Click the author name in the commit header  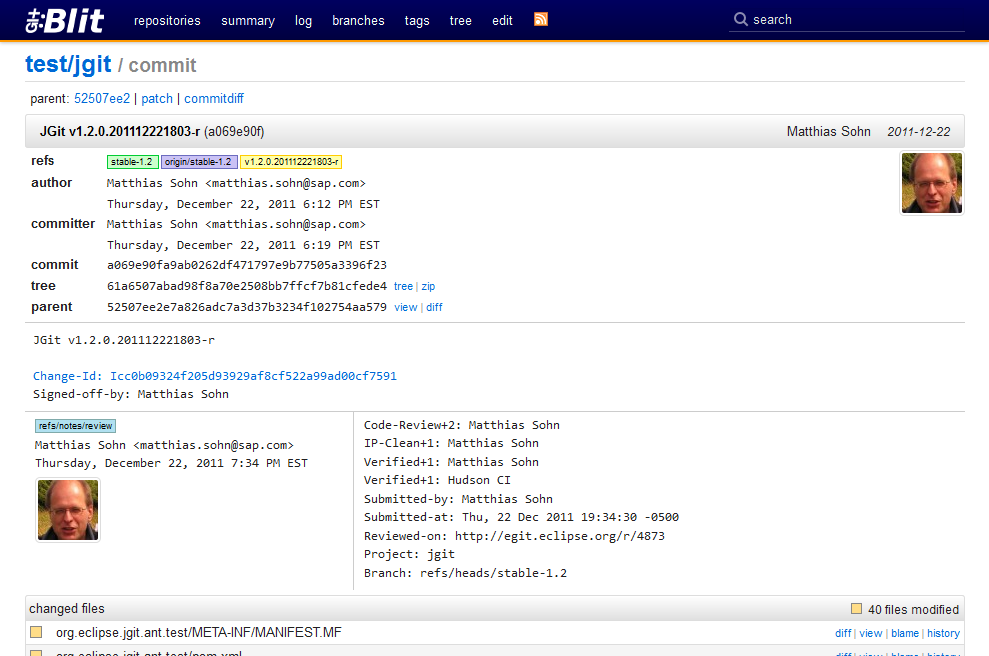click(829, 131)
